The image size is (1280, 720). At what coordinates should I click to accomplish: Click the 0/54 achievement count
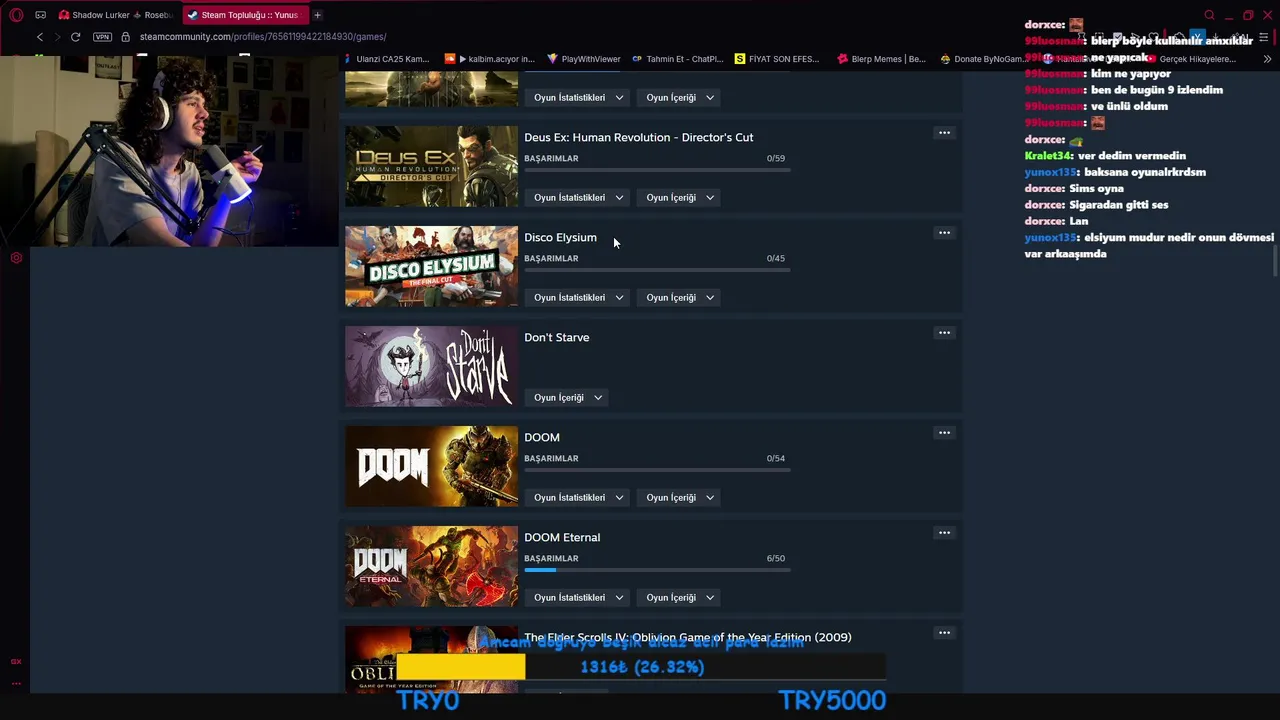pos(776,458)
